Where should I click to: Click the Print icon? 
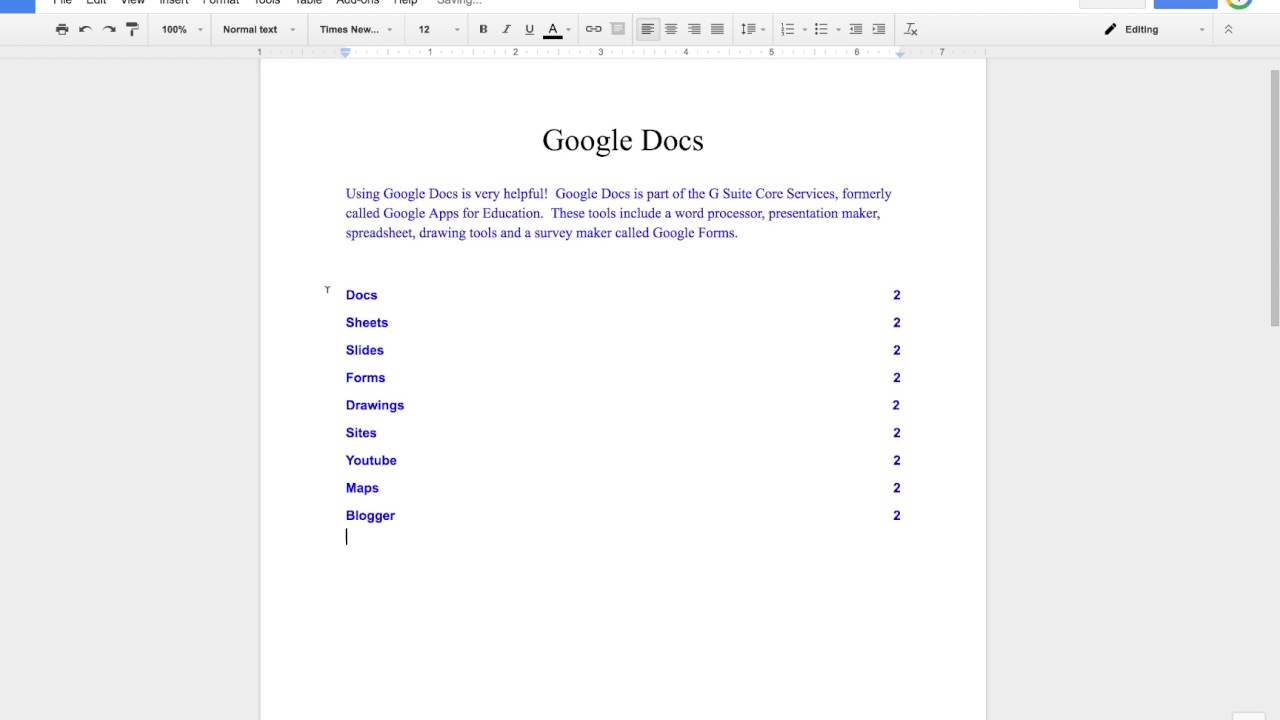coord(62,30)
